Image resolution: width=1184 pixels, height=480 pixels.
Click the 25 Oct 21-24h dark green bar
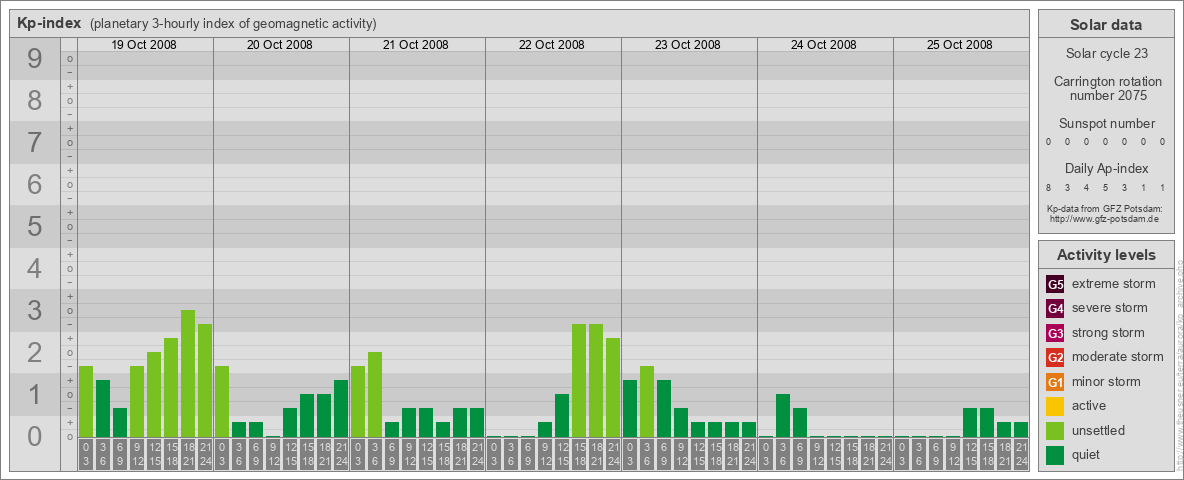(x=1020, y=429)
